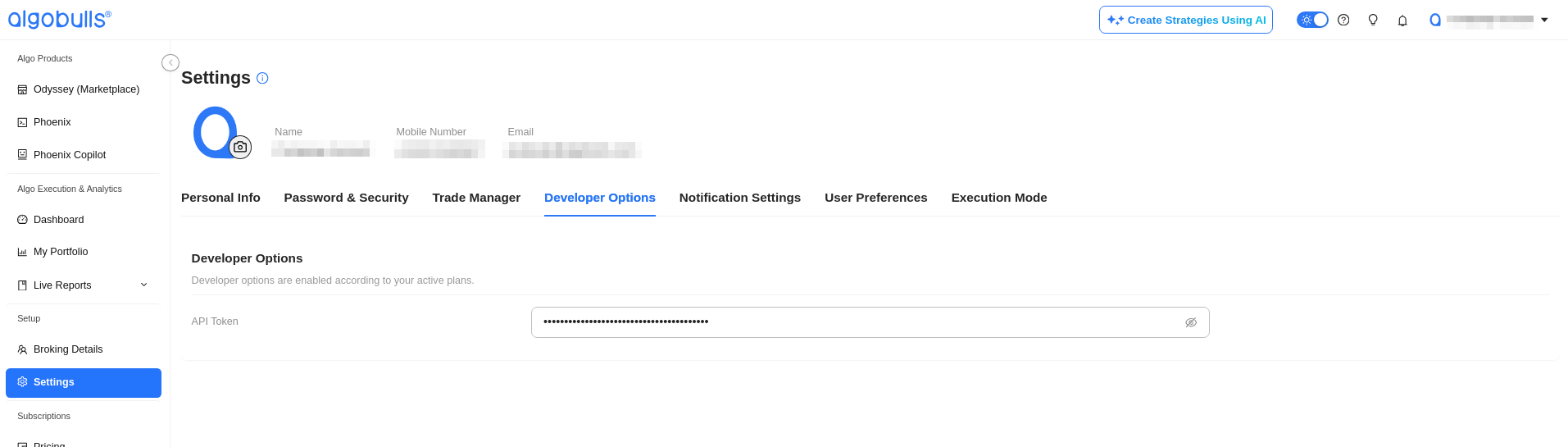
Task: Open the lightbulb suggestions icon
Action: point(1373,20)
